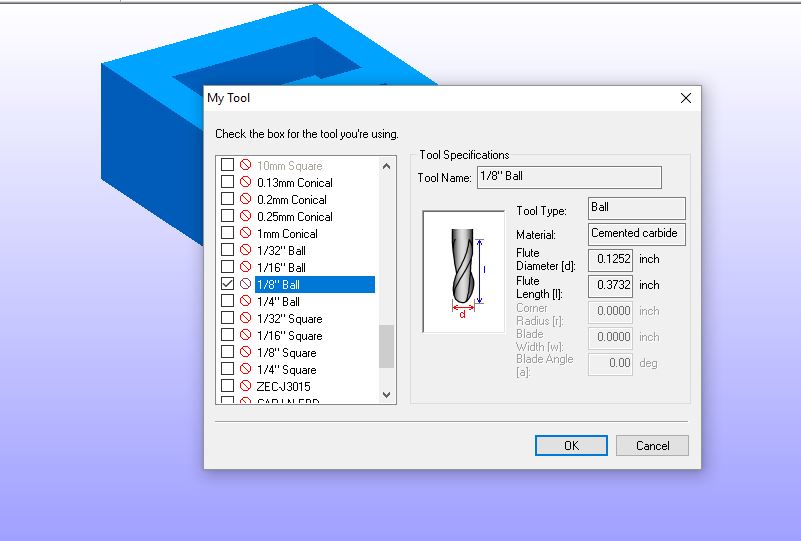The image size is (801, 541).
Task: Check the 1/4" Square checkbox
Action: tap(227, 369)
